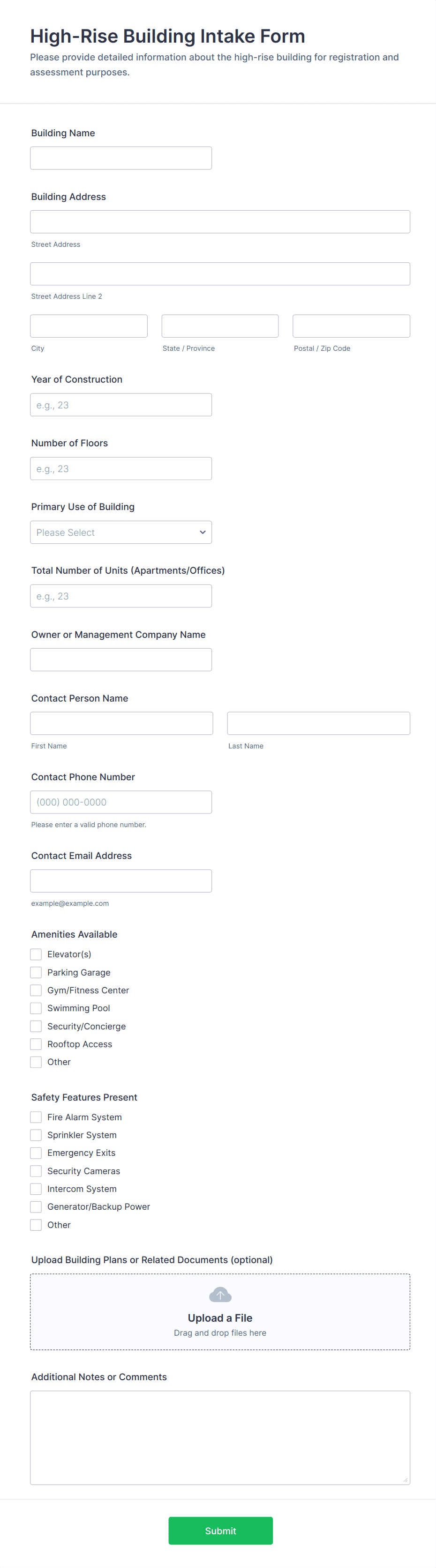Focus the Contact Phone Number field
Viewport: 436px width, 1568px height.
click(x=120, y=802)
